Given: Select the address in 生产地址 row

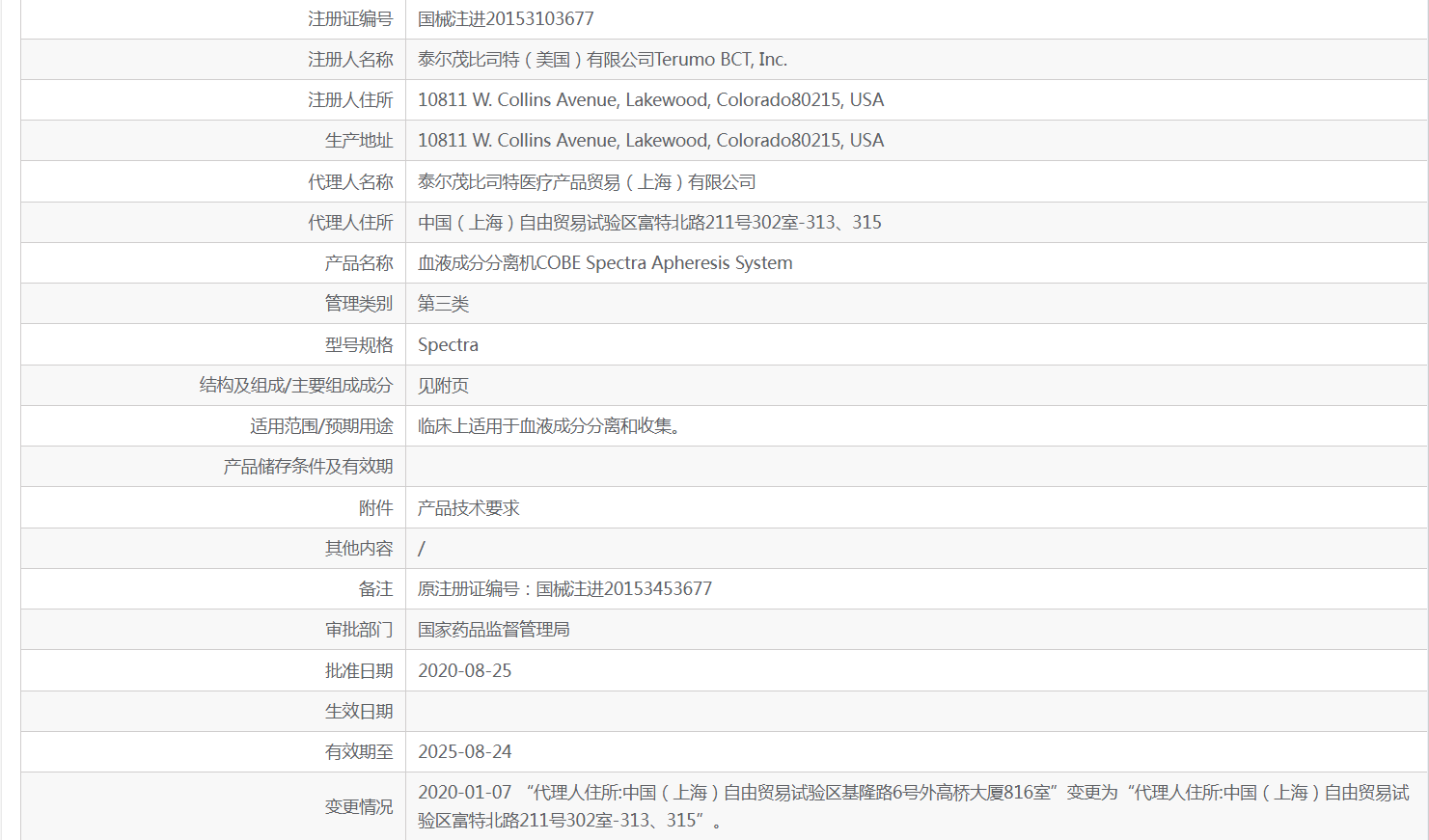Looking at the screenshot, I should pyautogui.click(x=650, y=140).
